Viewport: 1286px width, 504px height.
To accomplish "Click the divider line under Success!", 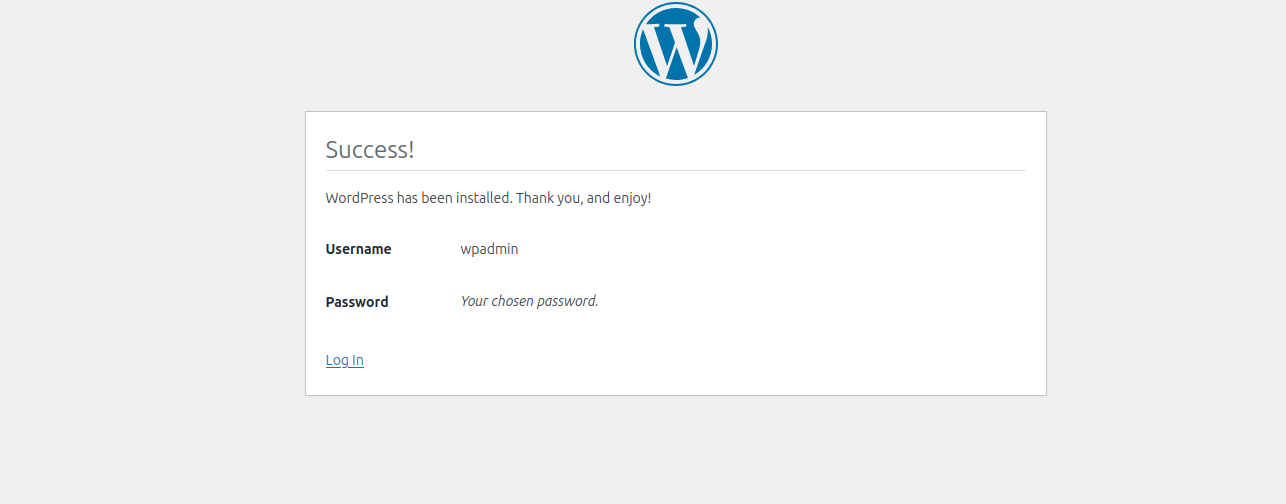I will click(x=676, y=171).
